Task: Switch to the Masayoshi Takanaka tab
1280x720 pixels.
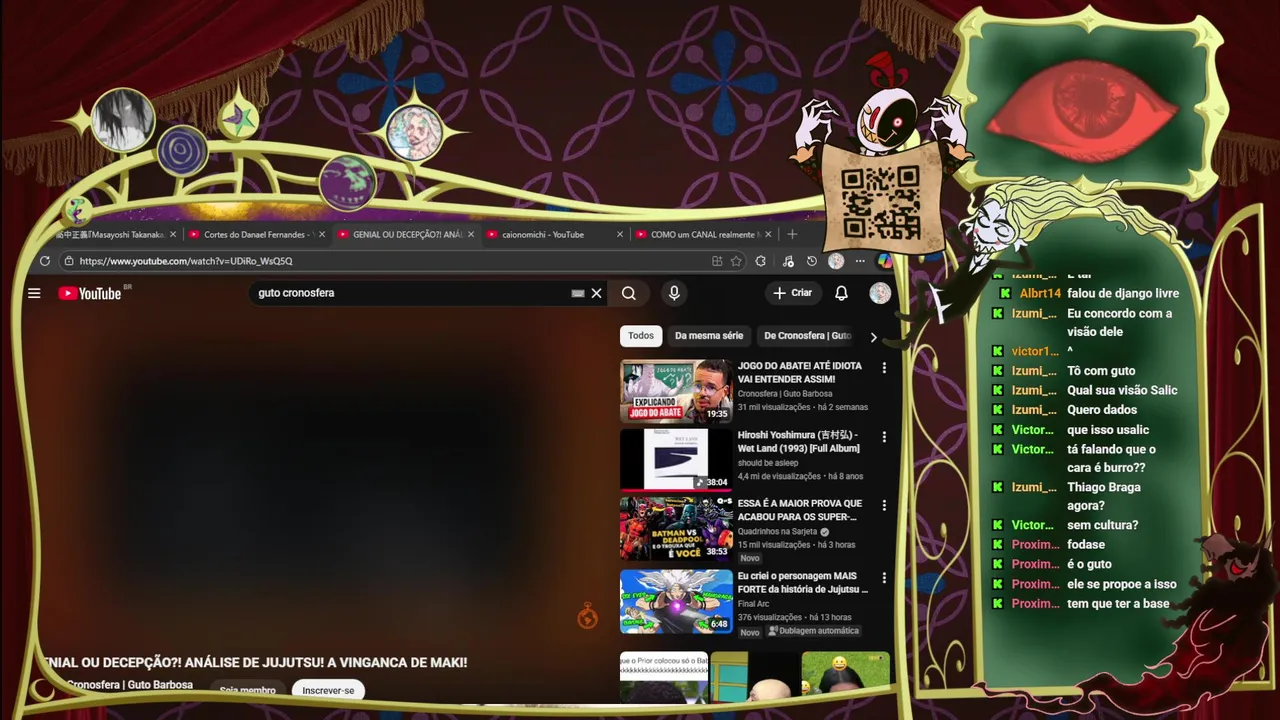Action: point(110,234)
